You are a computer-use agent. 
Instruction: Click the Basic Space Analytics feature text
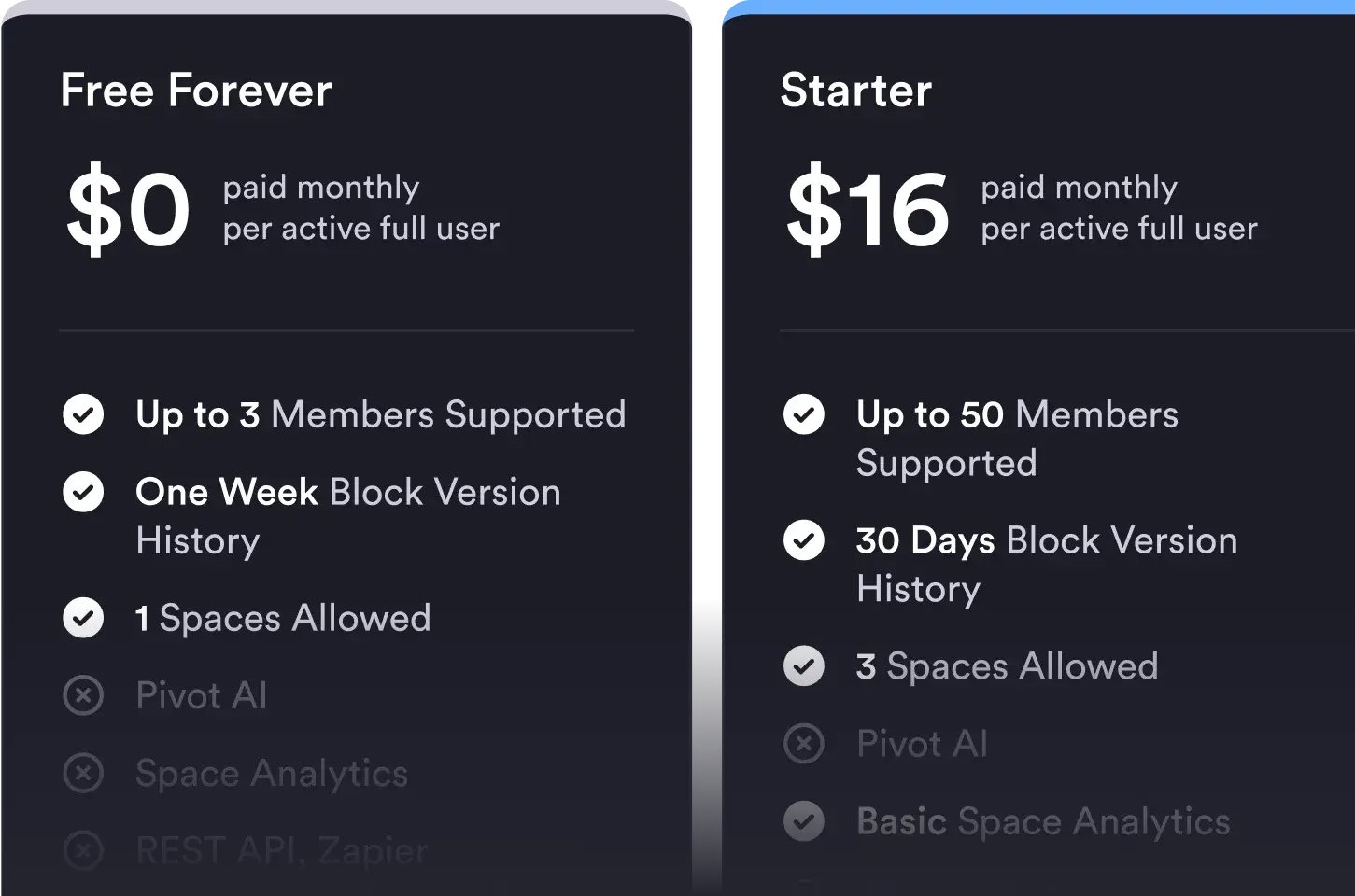[1043, 821]
